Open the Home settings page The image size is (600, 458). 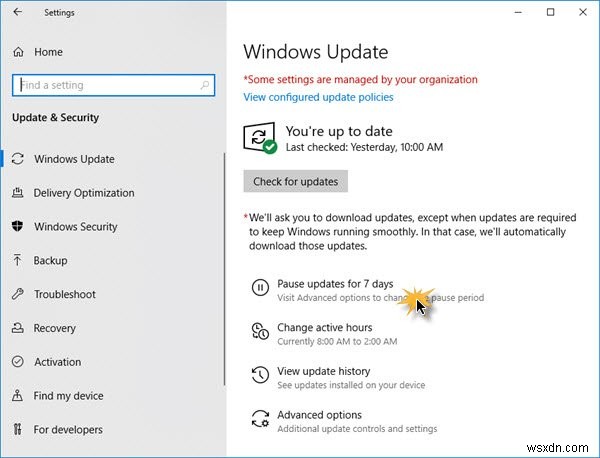click(48, 52)
